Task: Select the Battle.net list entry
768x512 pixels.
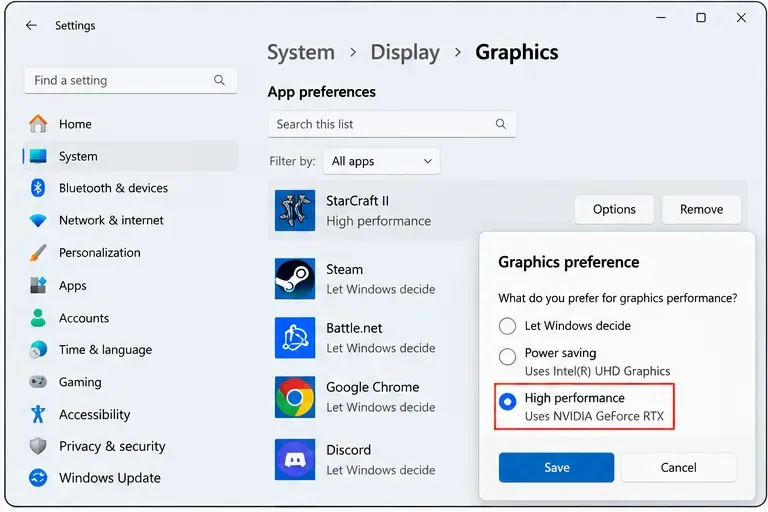Action: (x=373, y=338)
